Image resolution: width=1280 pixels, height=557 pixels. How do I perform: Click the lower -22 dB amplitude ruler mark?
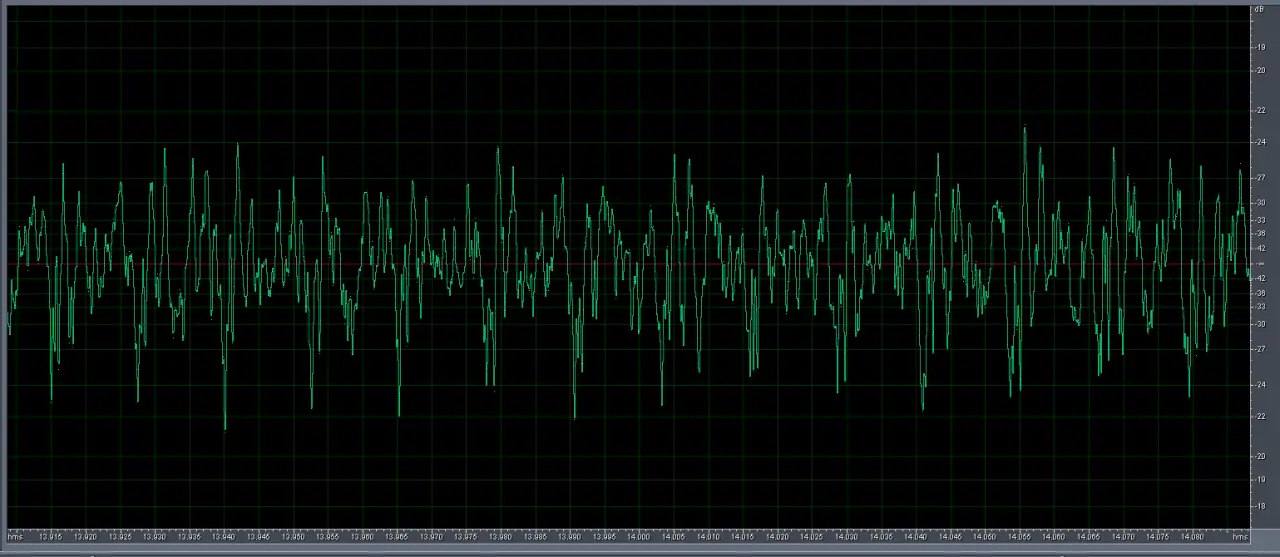tap(1260, 416)
